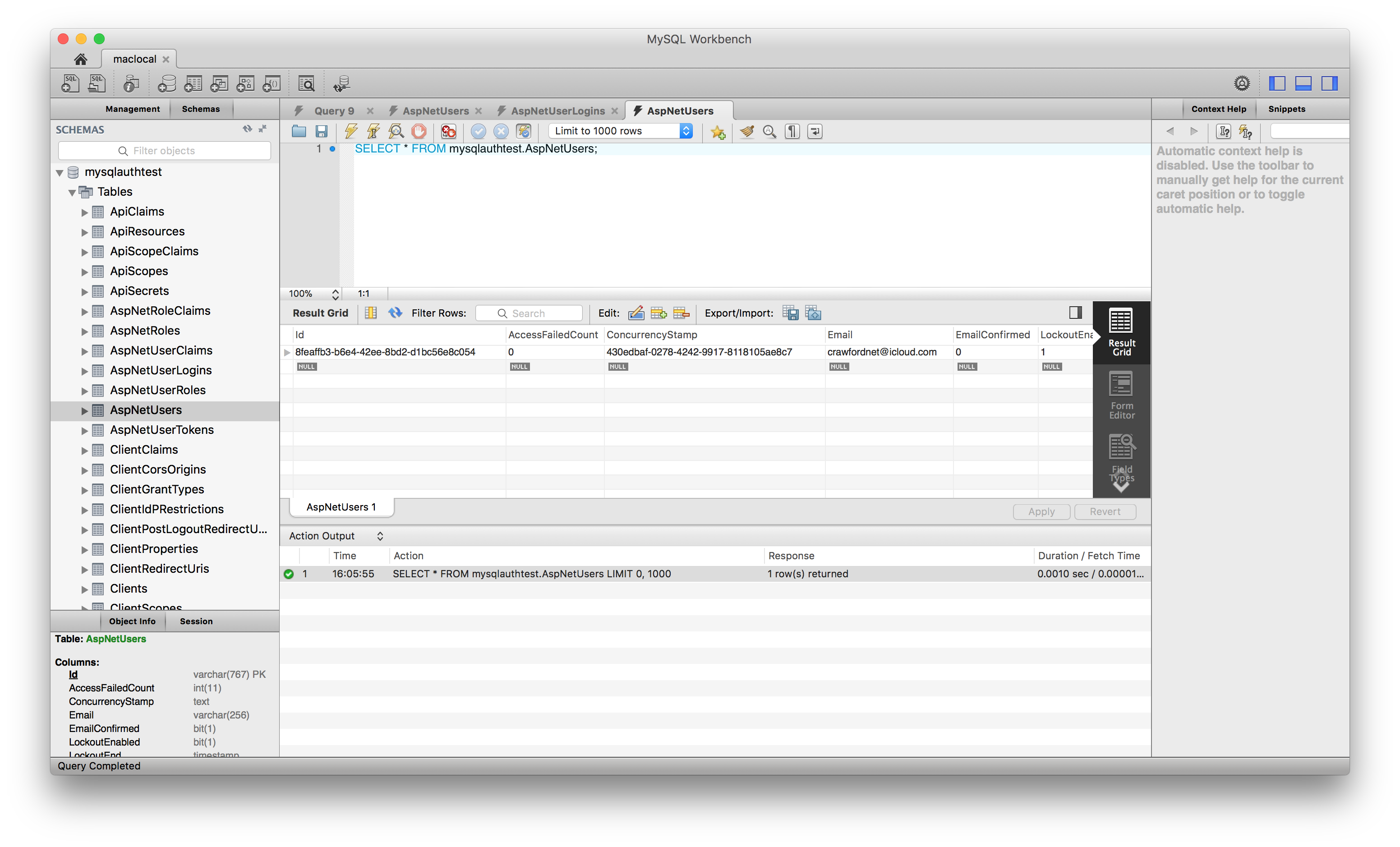Create a new table icon
Screen dimensions: 1400x847
[x=193, y=83]
